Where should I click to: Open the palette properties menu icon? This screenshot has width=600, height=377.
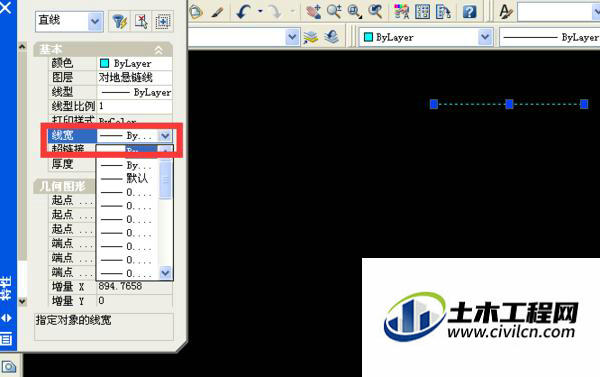click(x=6, y=339)
